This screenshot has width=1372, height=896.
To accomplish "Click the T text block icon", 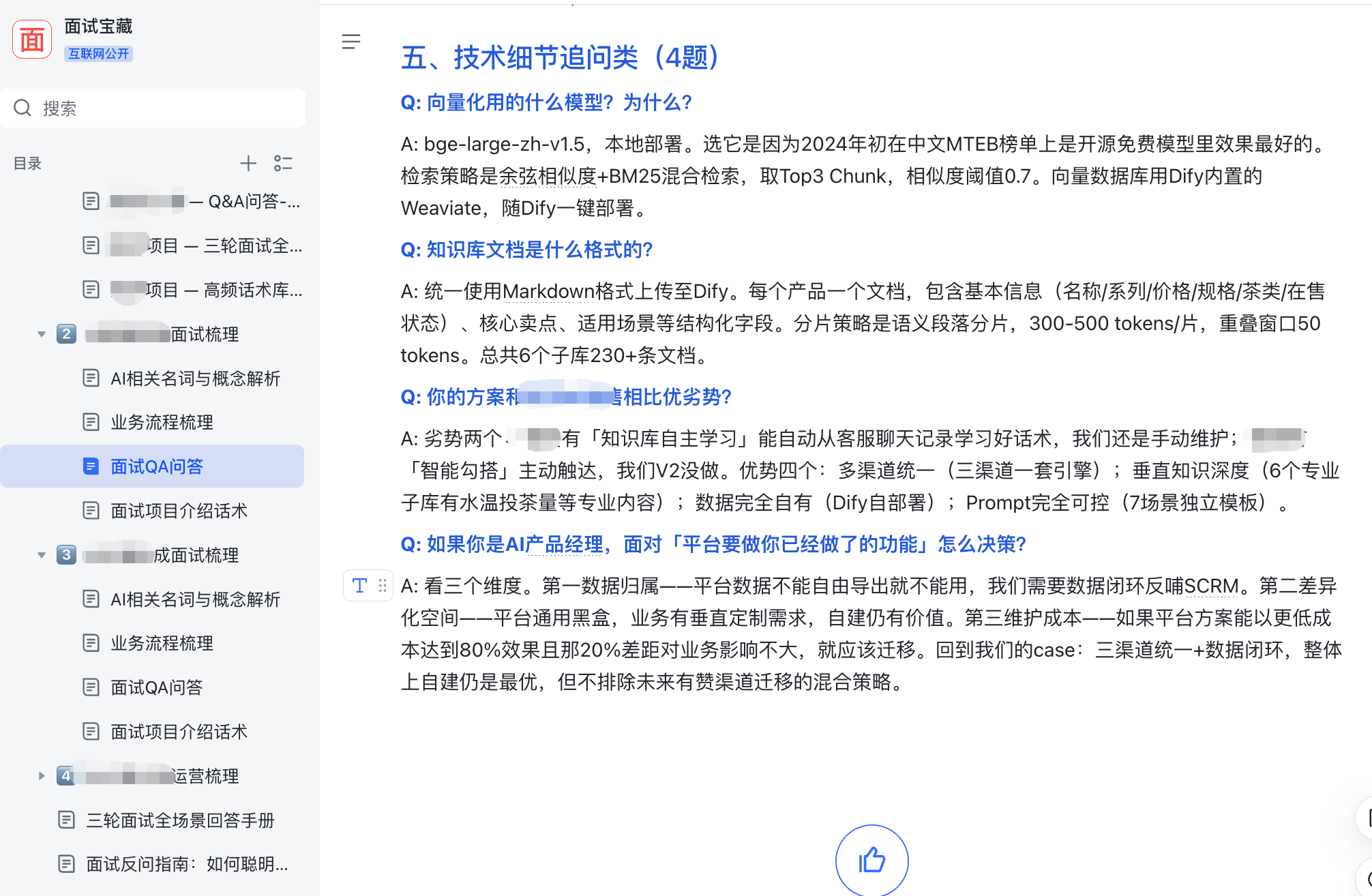I will click(x=359, y=585).
